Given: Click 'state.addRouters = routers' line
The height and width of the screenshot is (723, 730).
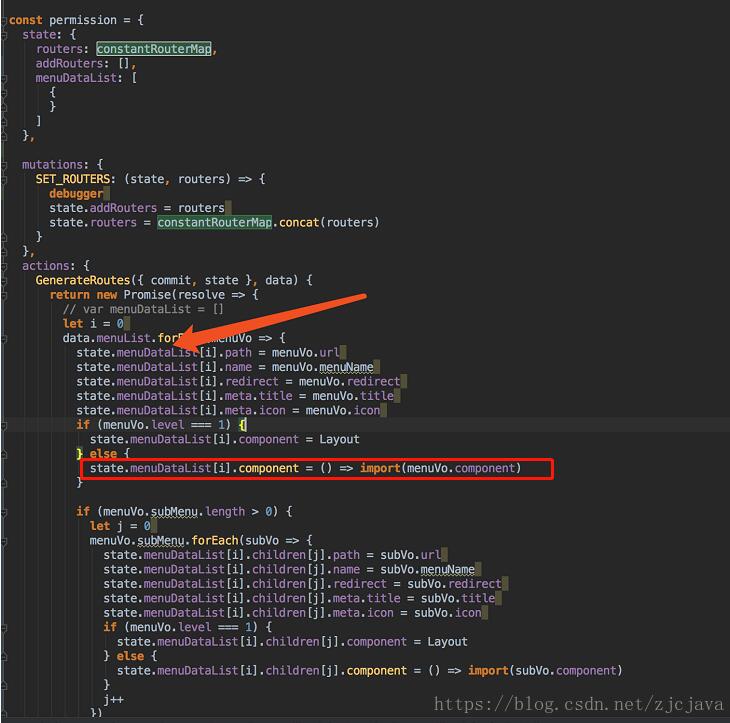Looking at the screenshot, I should pyautogui.click(x=137, y=208).
